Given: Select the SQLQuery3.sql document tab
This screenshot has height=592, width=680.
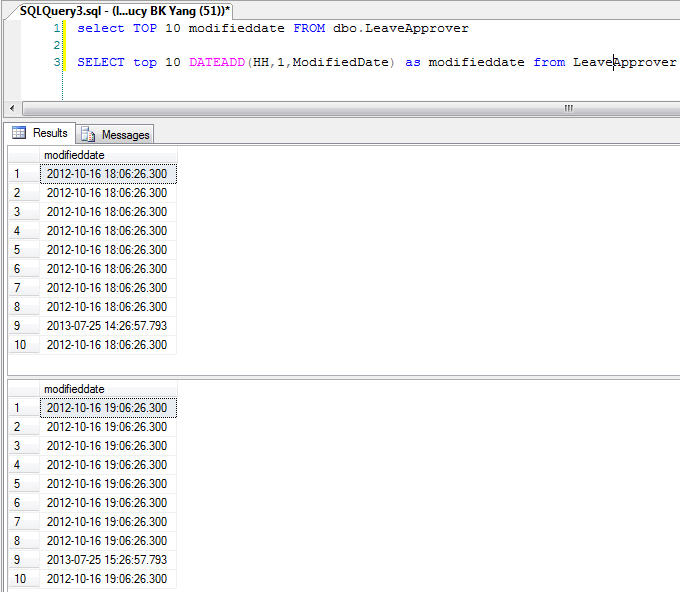Looking at the screenshot, I should pyautogui.click(x=124, y=10).
